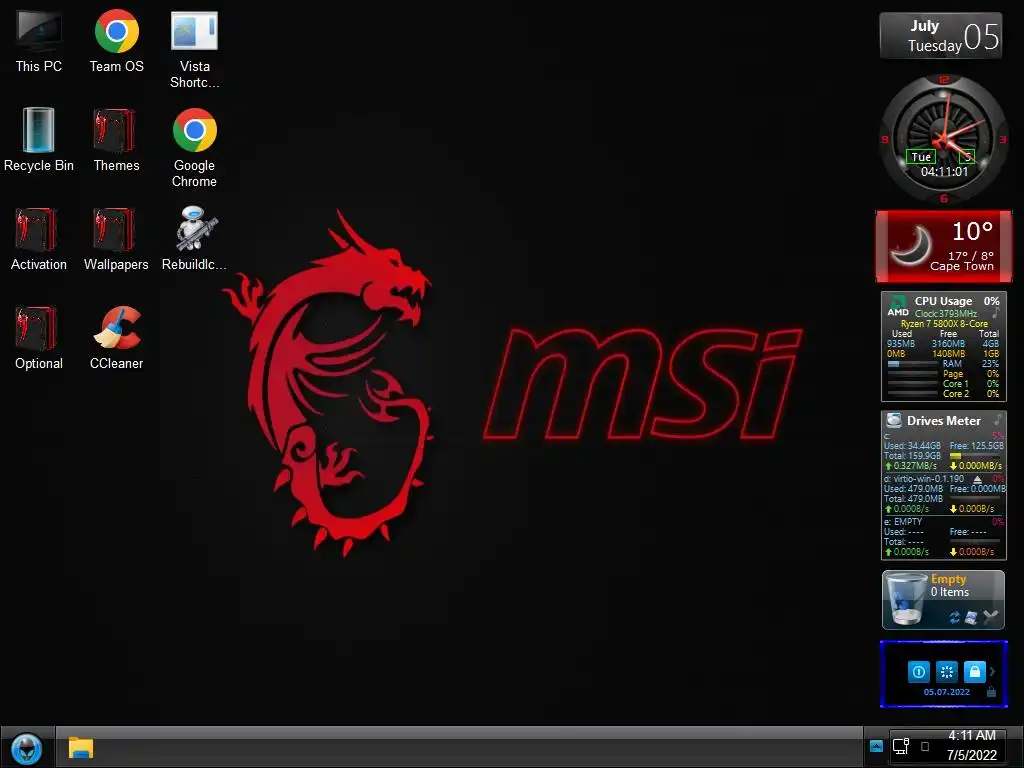Screen dimensions: 1024x768
Task: Expand control gadget with right chevron
Action: pos(993,671)
